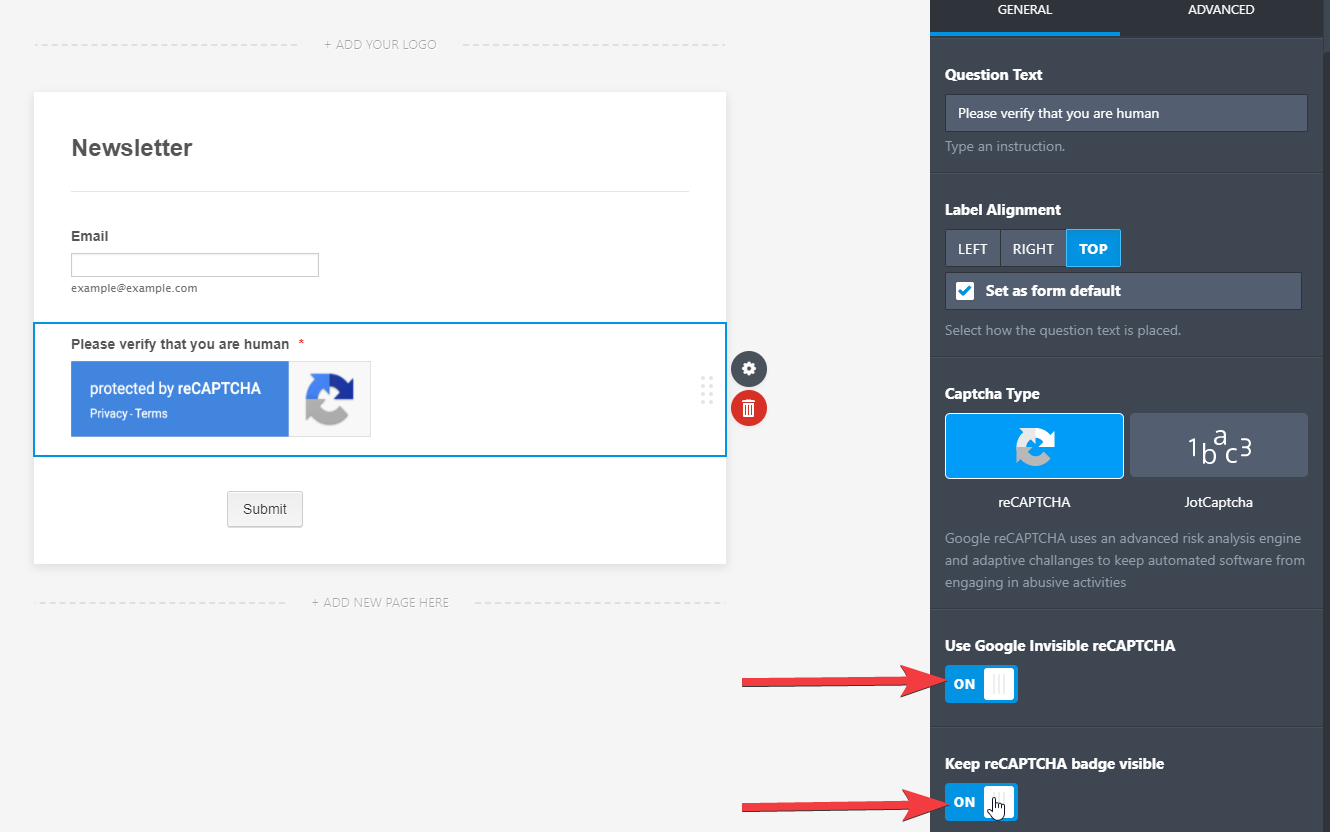Image resolution: width=1330 pixels, height=832 pixels.
Task: Select the reCAPTCHA captcha type icon
Action: (x=1034, y=446)
